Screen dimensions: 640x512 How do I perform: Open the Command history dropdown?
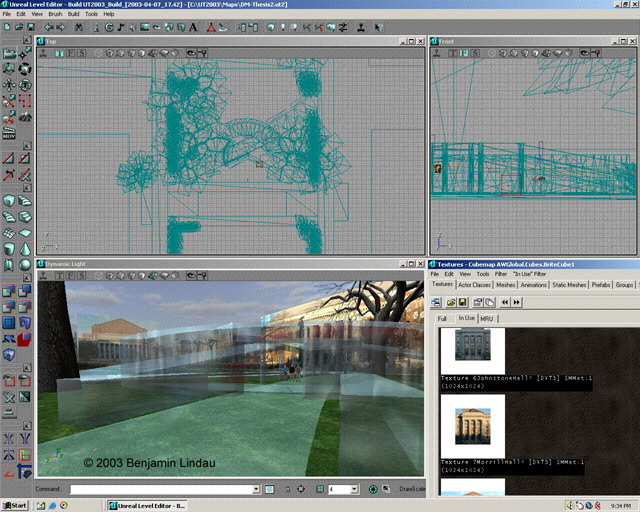(255, 489)
